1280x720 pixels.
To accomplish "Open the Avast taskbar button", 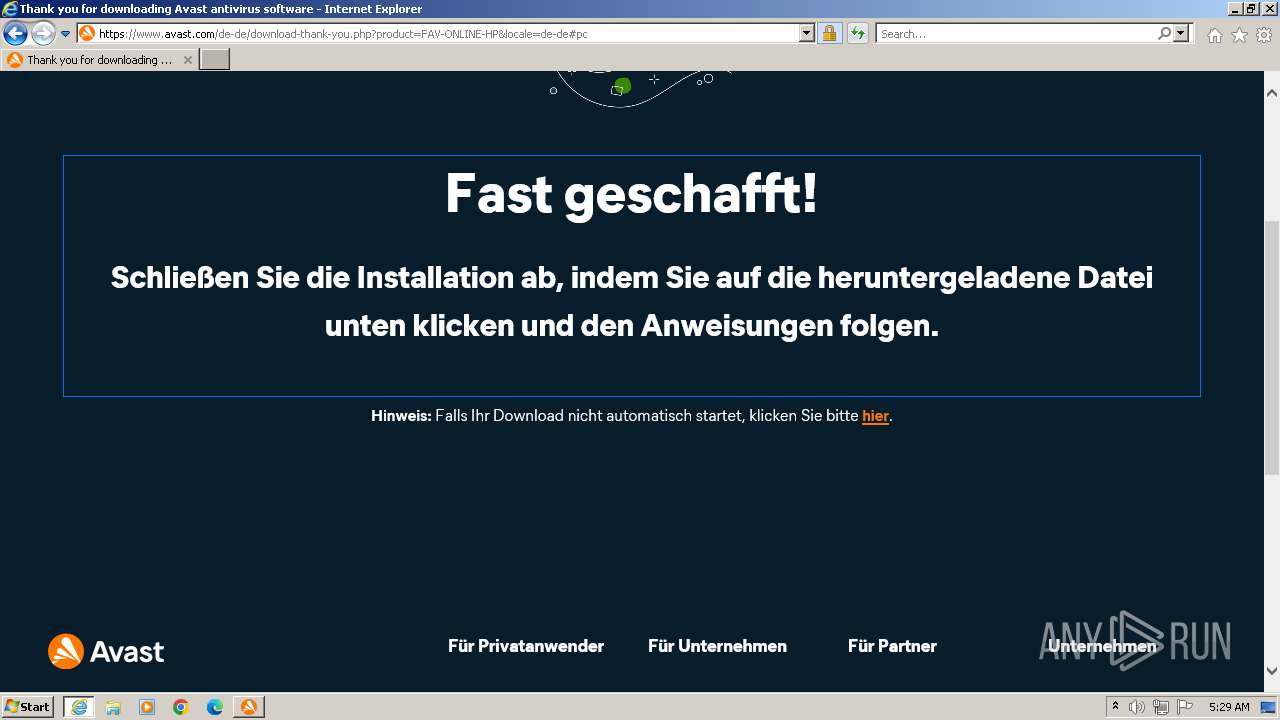I will tap(249, 707).
